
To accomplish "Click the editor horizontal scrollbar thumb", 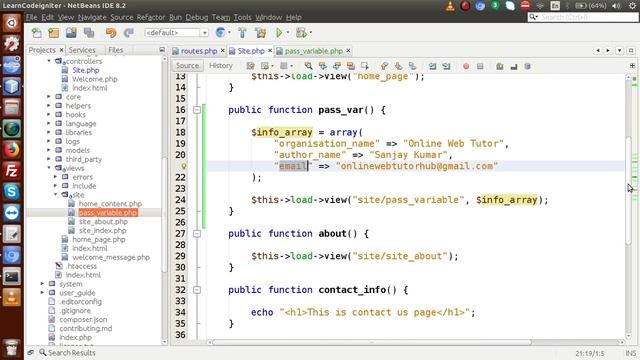I will point(371,342).
